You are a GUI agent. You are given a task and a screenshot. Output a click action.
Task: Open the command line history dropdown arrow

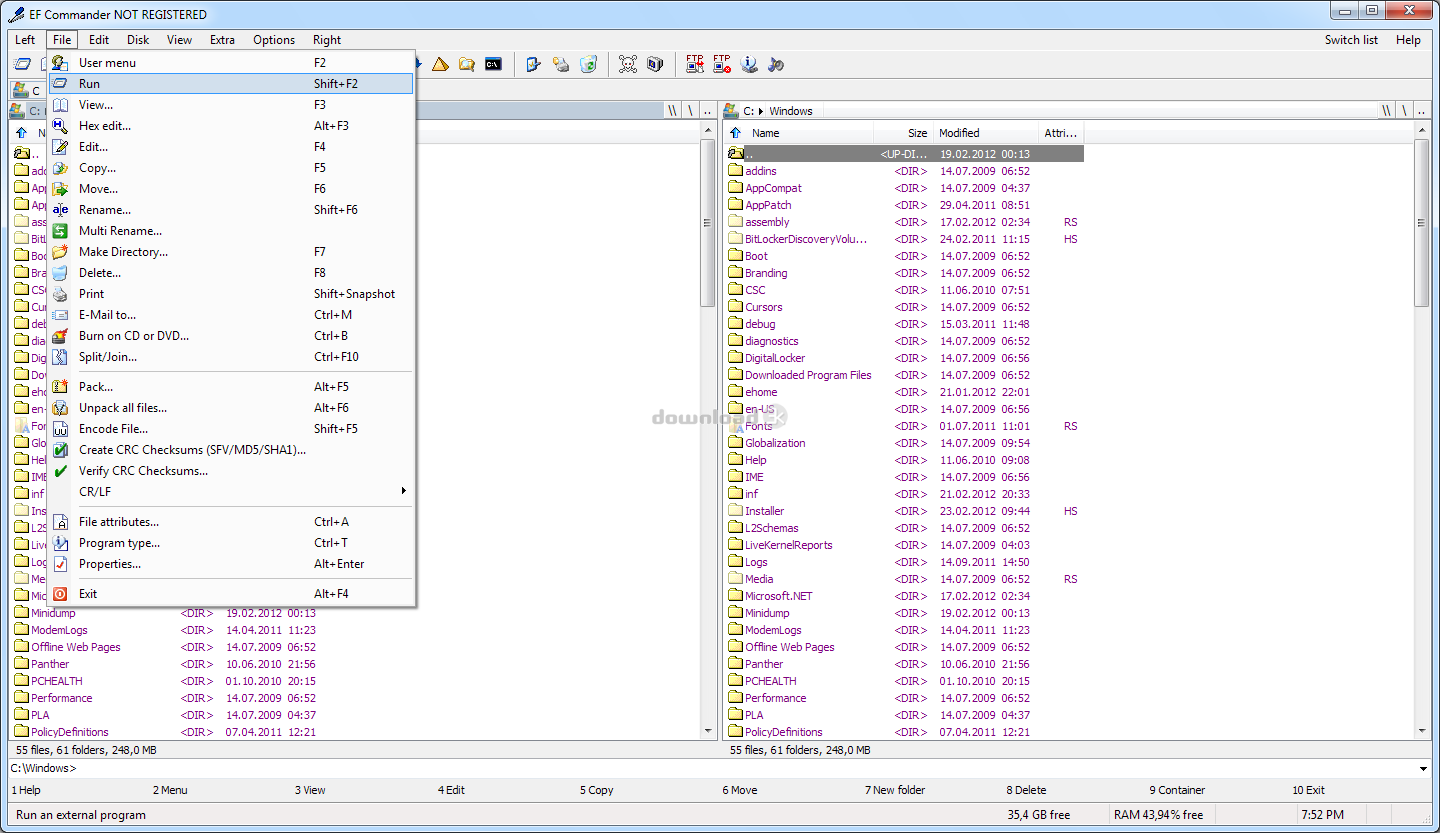point(1424,769)
